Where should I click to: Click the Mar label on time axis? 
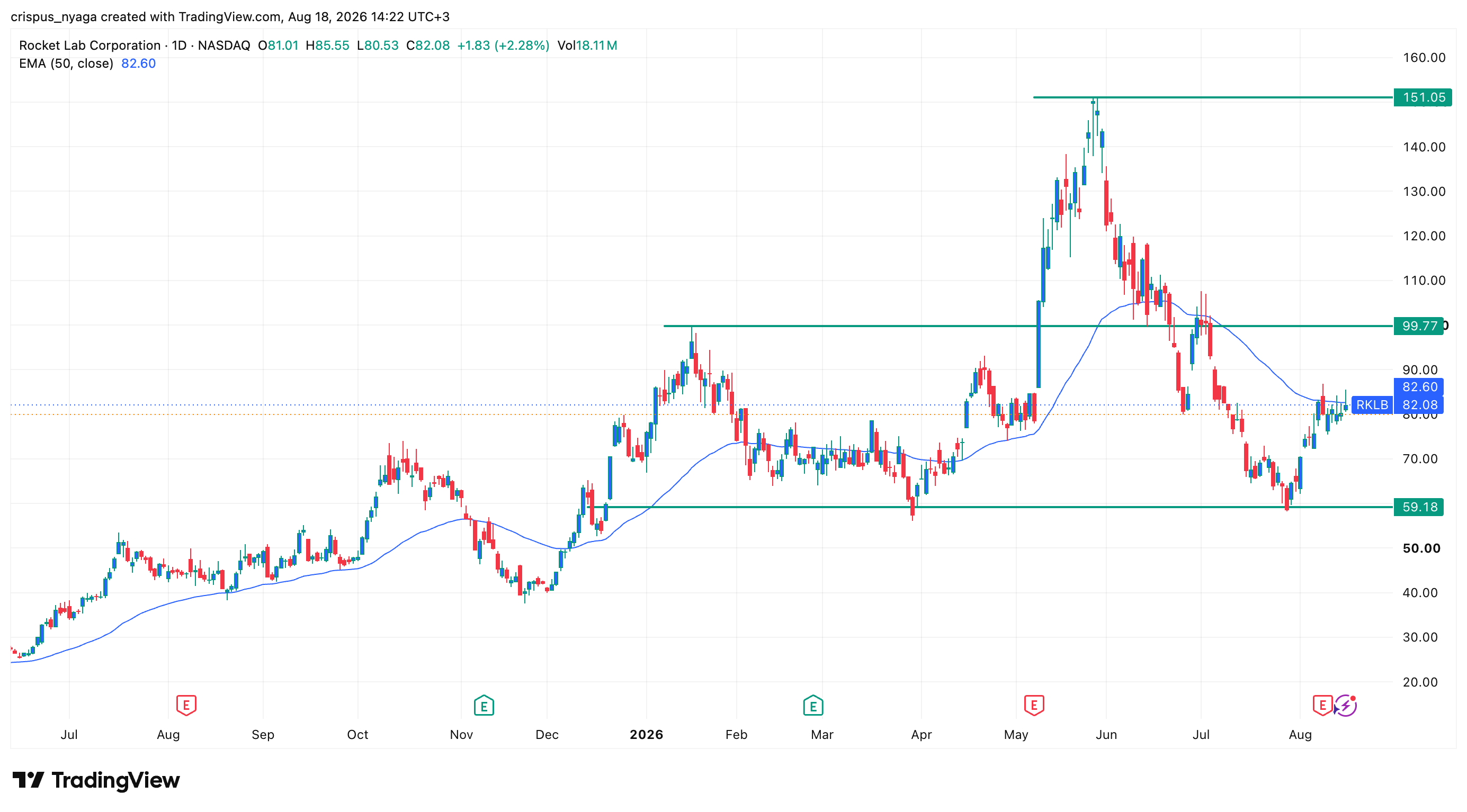point(822,735)
